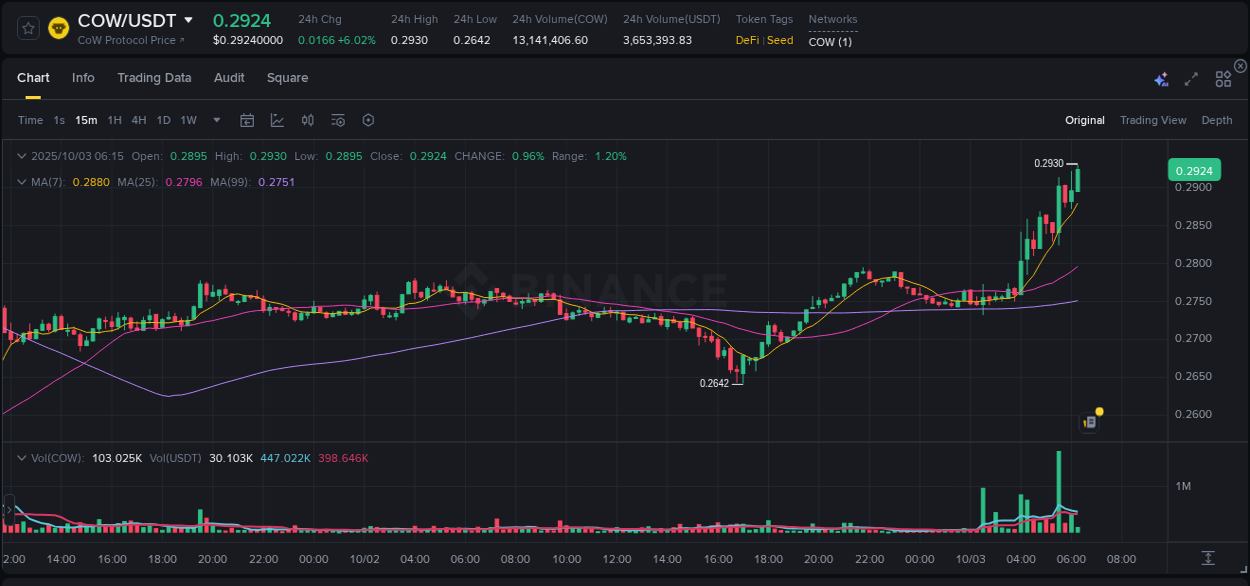1250x586 pixels.
Task: Switch to the Depth view
Action: 1217,120
